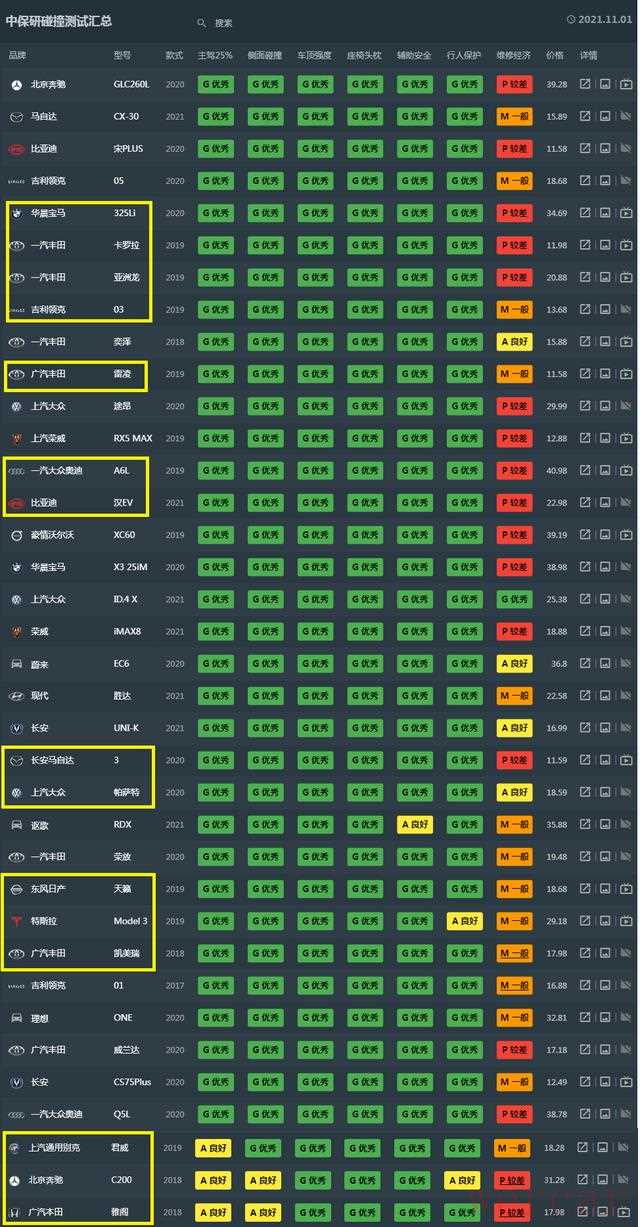Click 主驾25% column header
The height and width of the screenshot is (1227, 640).
pyautogui.click(x=214, y=55)
